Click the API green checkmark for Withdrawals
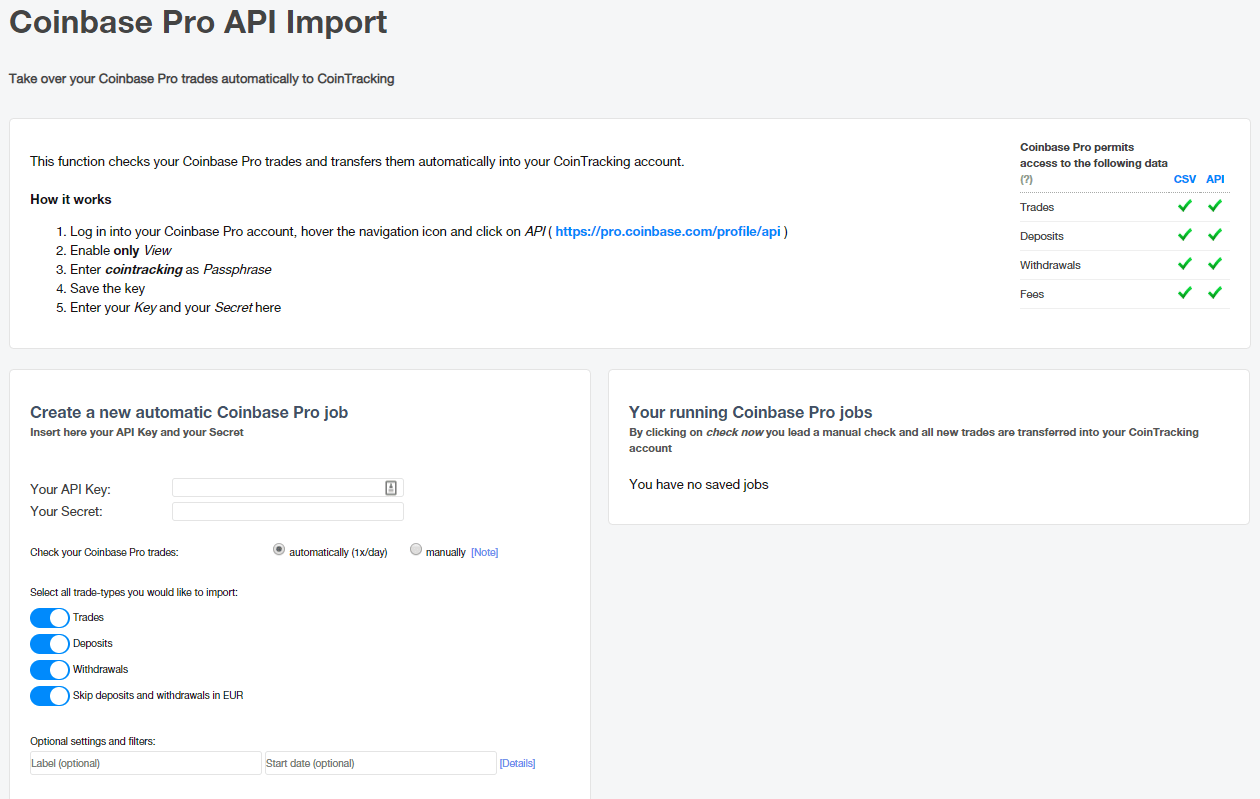Viewport: 1260px width, 799px height. tap(1215, 264)
